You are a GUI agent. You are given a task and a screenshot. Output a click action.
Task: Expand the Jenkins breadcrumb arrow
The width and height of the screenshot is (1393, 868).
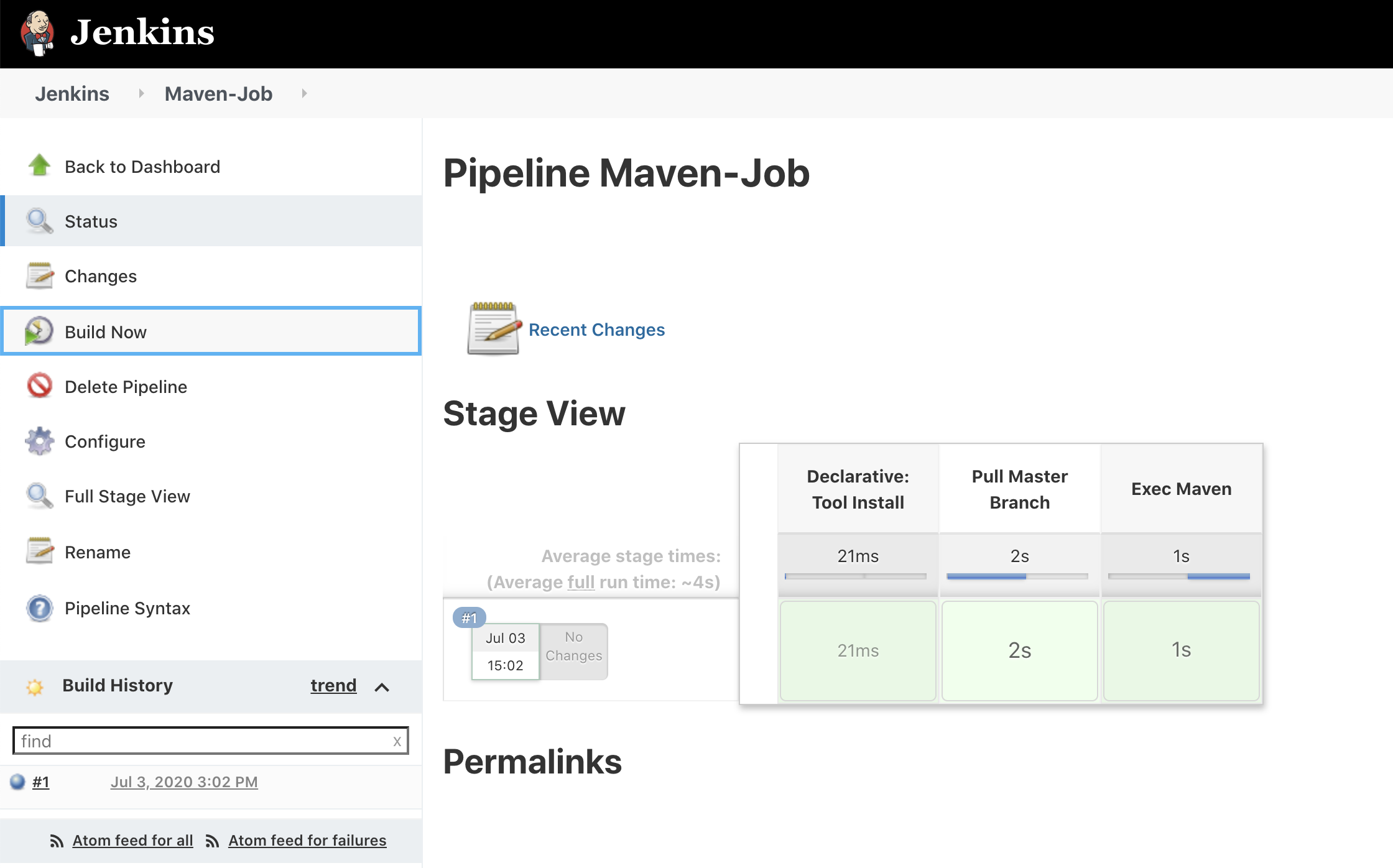point(141,93)
